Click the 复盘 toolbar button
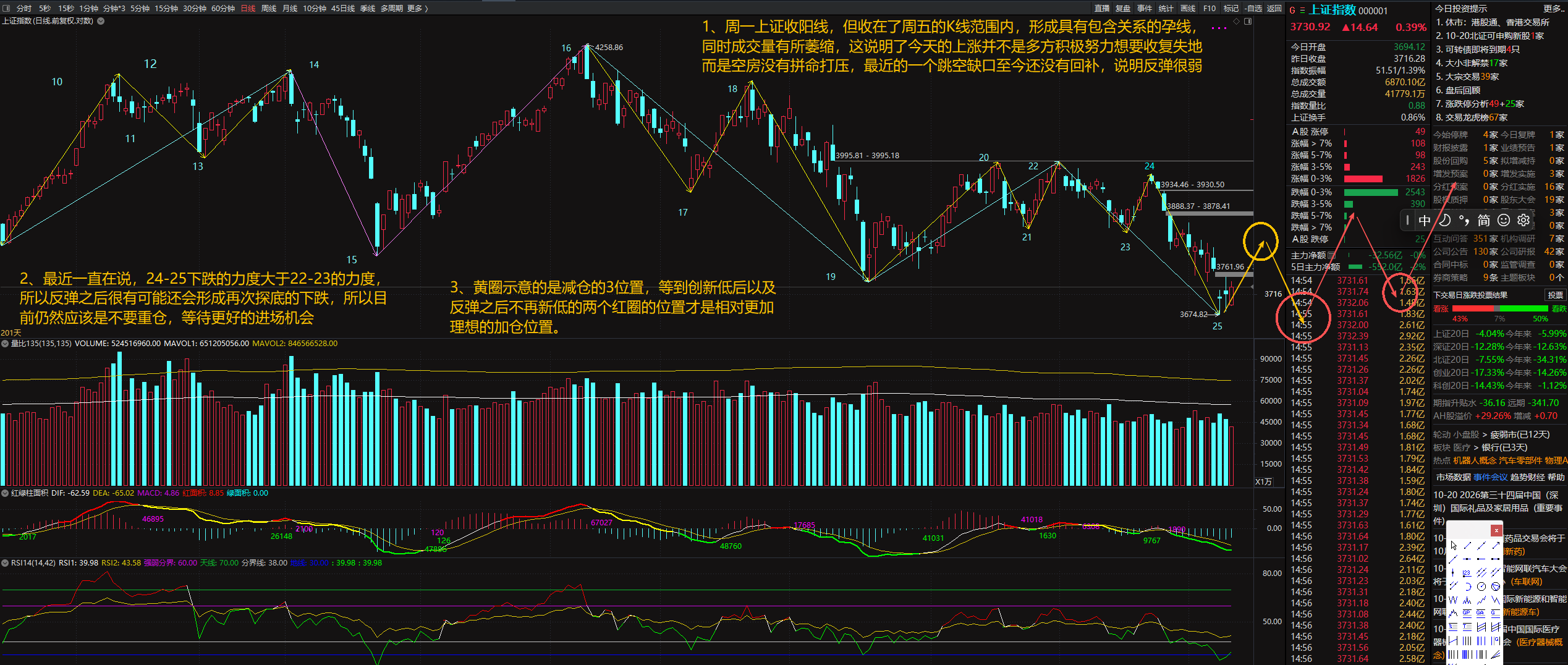 pos(1123,8)
